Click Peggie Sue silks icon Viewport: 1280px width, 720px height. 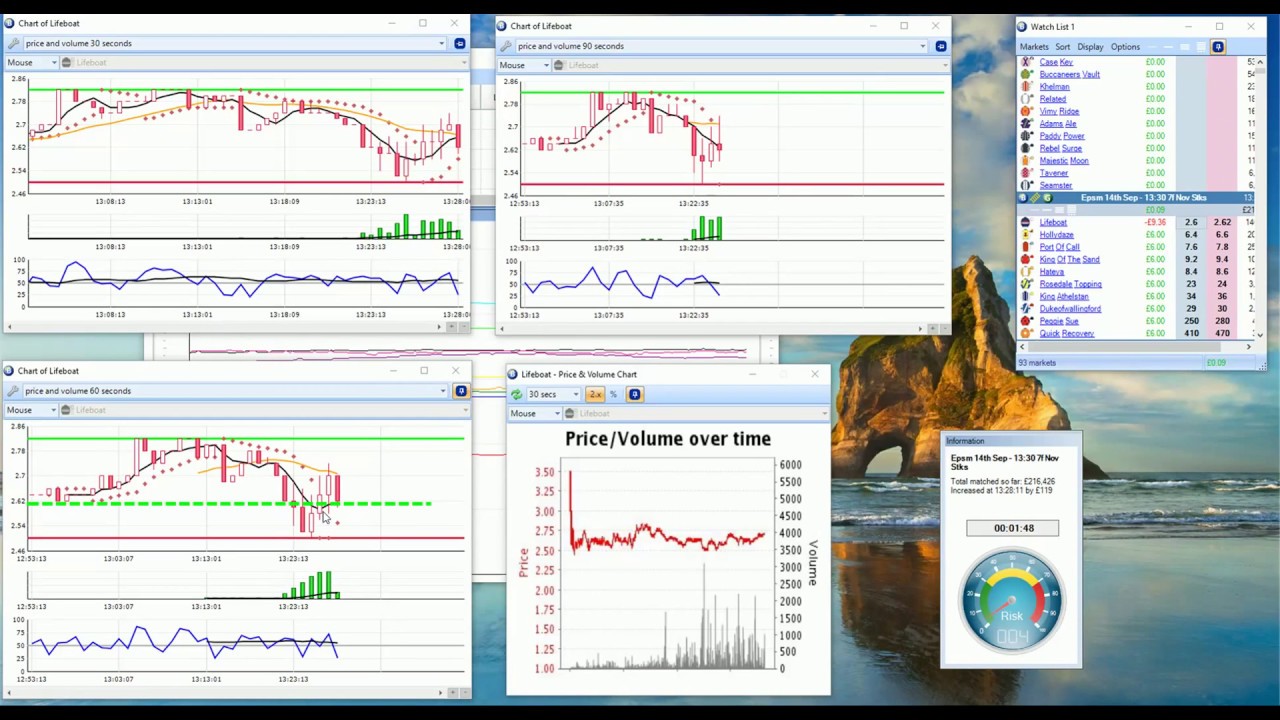pos(1026,321)
